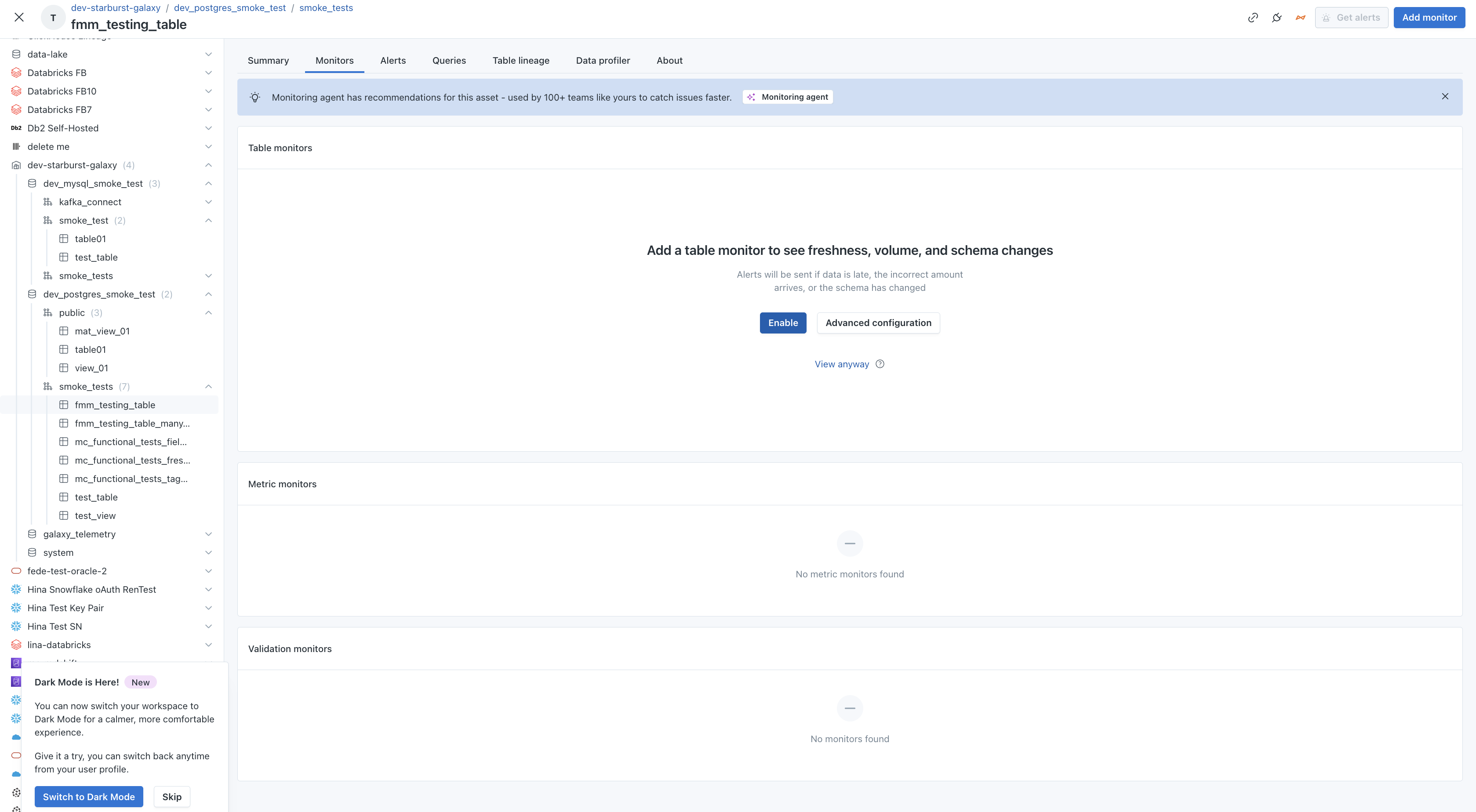The height and width of the screenshot is (812, 1476).
Task: Click the Monitoring agent sparkle badge
Action: pos(788,98)
